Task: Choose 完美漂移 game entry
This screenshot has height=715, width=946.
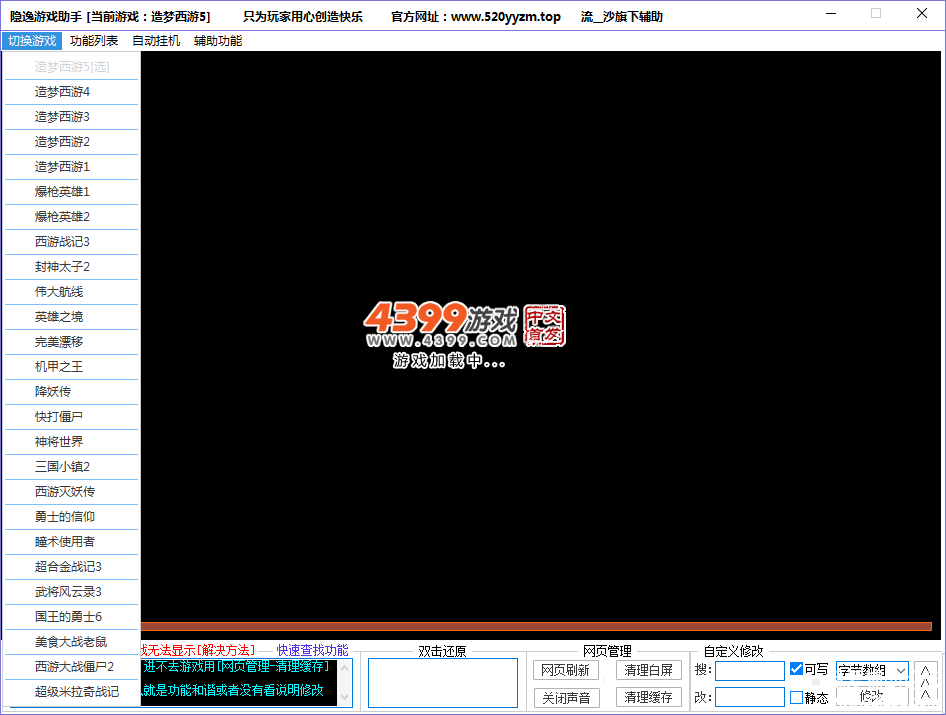Action: pyautogui.click(x=72, y=342)
